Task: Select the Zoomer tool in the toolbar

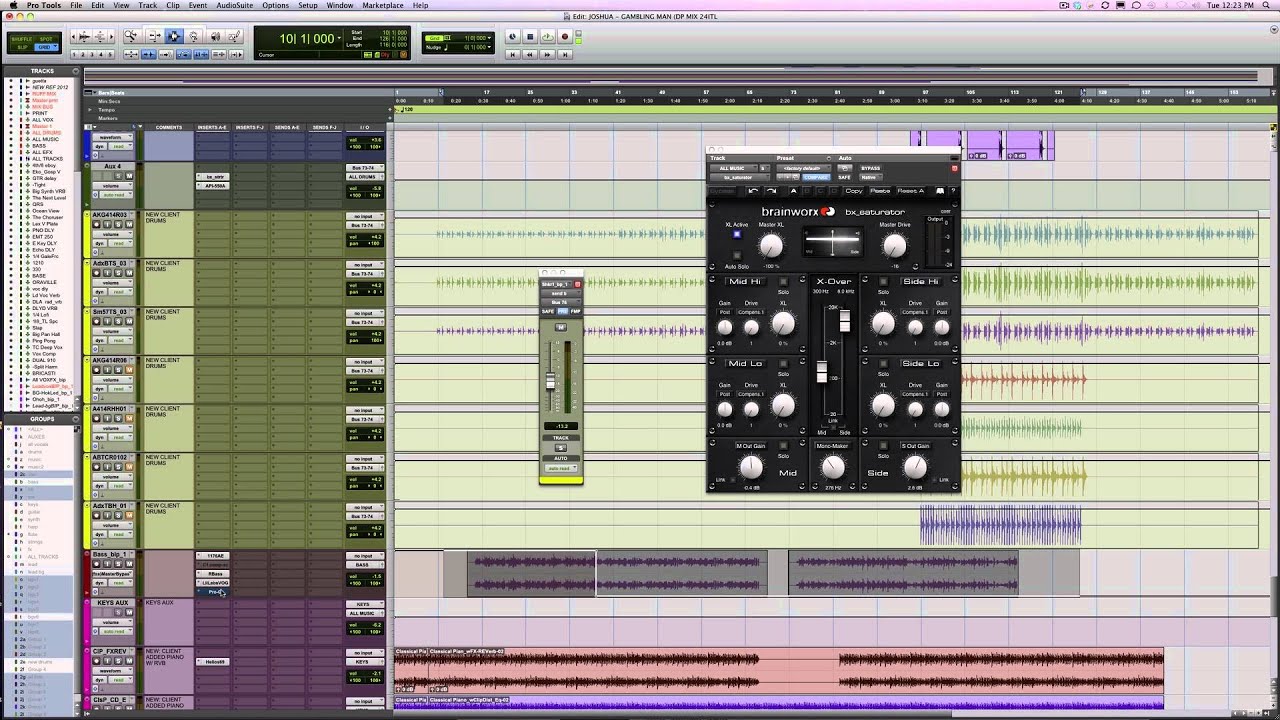Action: (x=131, y=37)
